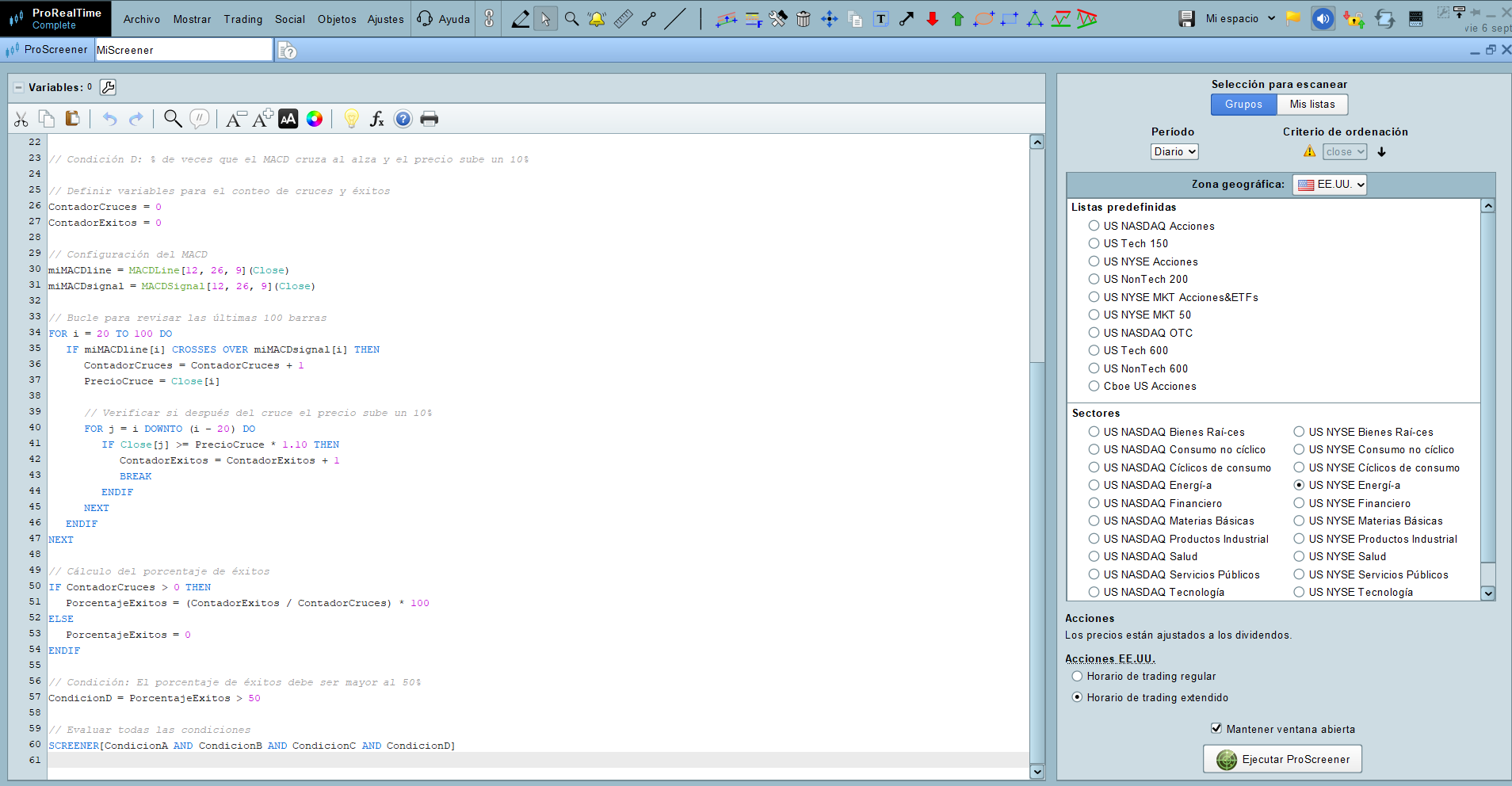The image size is (1512, 786).
Task: Open the Trading menu
Action: click(x=242, y=19)
